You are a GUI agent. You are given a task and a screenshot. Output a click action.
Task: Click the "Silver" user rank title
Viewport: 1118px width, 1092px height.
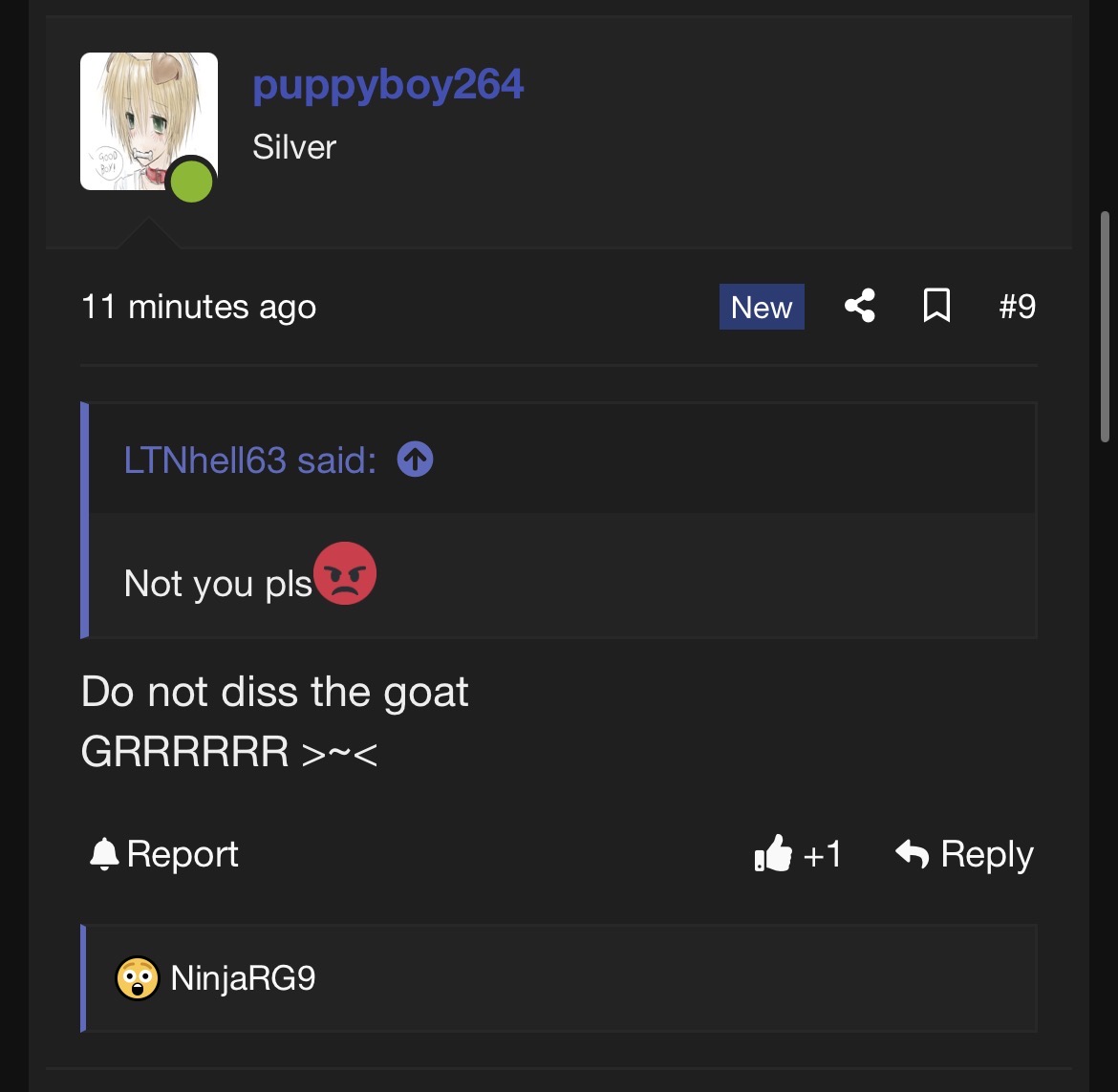pyautogui.click(x=294, y=147)
